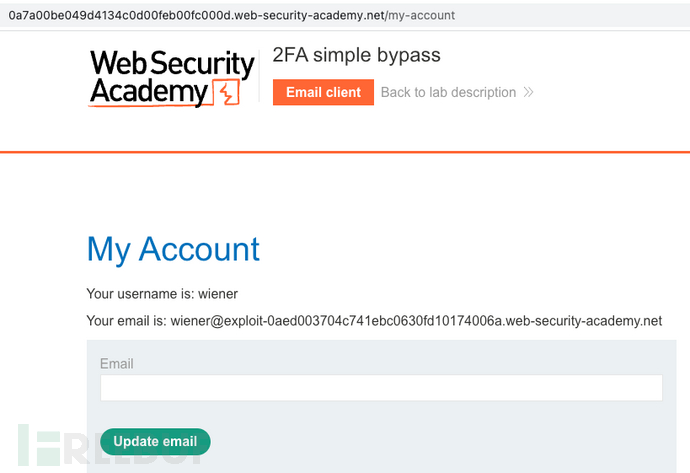Click the lightning bolt icon in the logo

(x=226, y=92)
